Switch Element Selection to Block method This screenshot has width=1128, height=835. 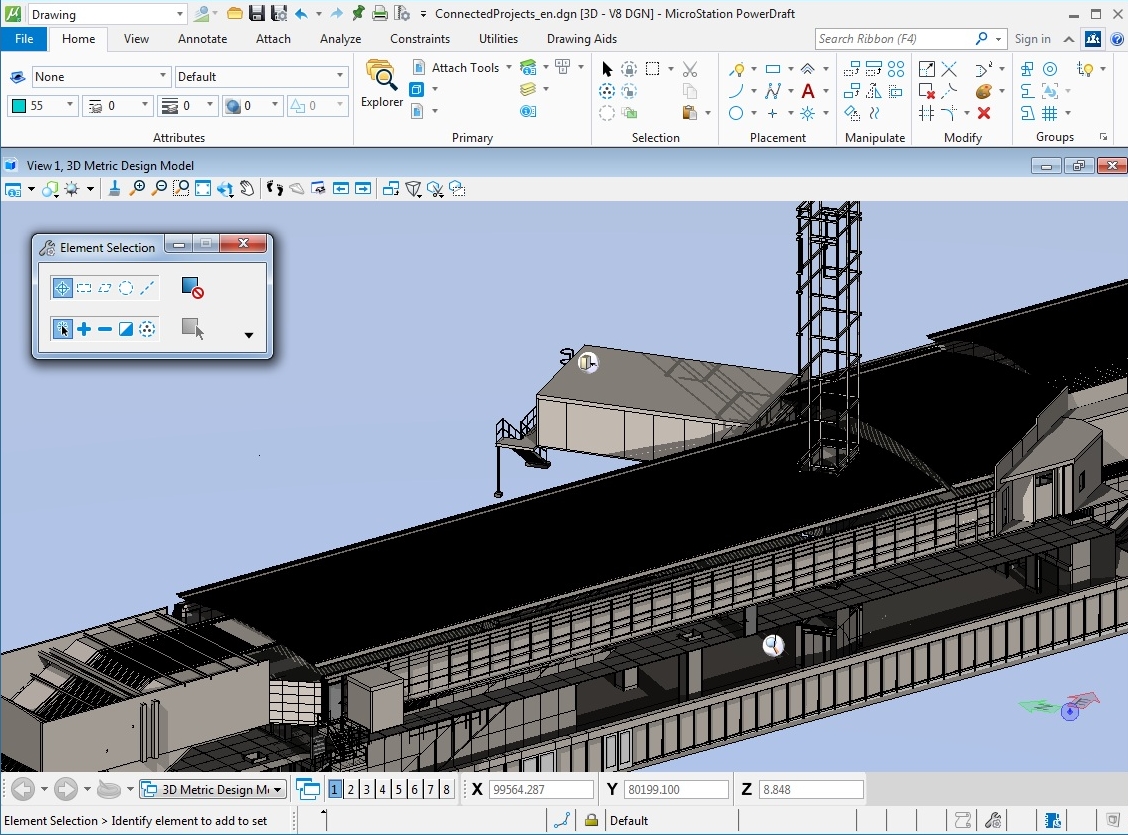(x=84, y=288)
